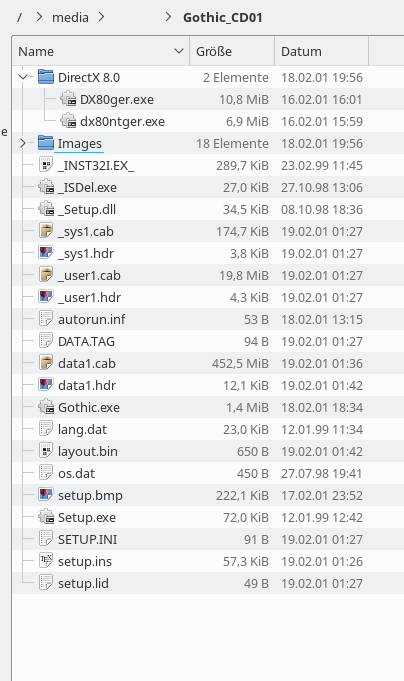Click the Setup.exe executable icon

pyautogui.click(x=46, y=517)
